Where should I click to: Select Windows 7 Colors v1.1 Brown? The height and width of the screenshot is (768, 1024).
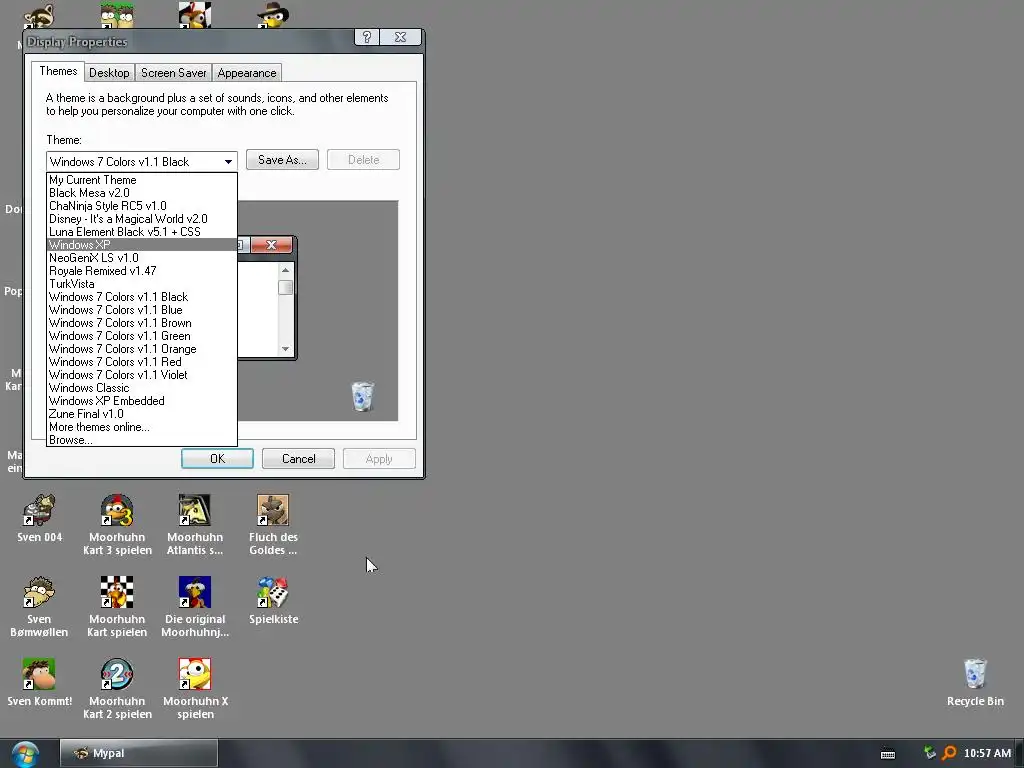[x=142, y=323]
